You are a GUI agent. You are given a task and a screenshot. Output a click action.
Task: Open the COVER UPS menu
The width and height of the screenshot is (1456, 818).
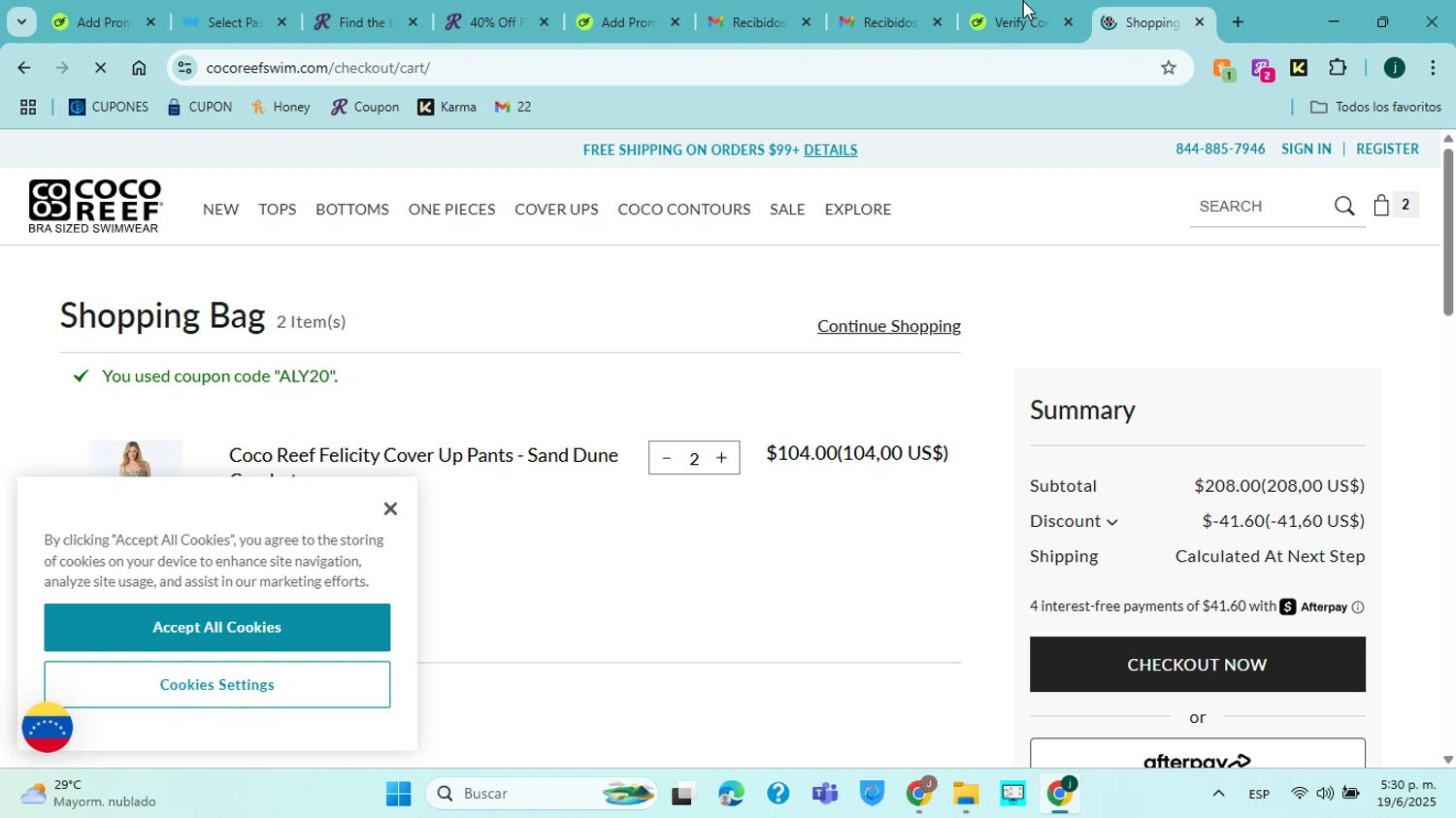click(556, 210)
